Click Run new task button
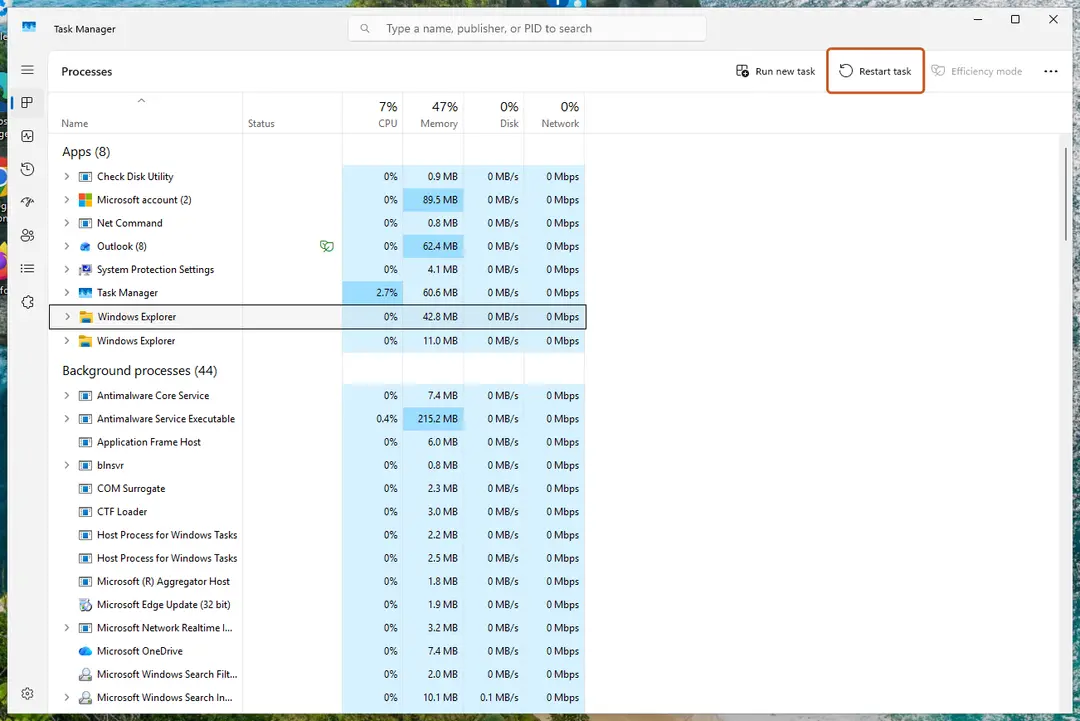 point(775,71)
